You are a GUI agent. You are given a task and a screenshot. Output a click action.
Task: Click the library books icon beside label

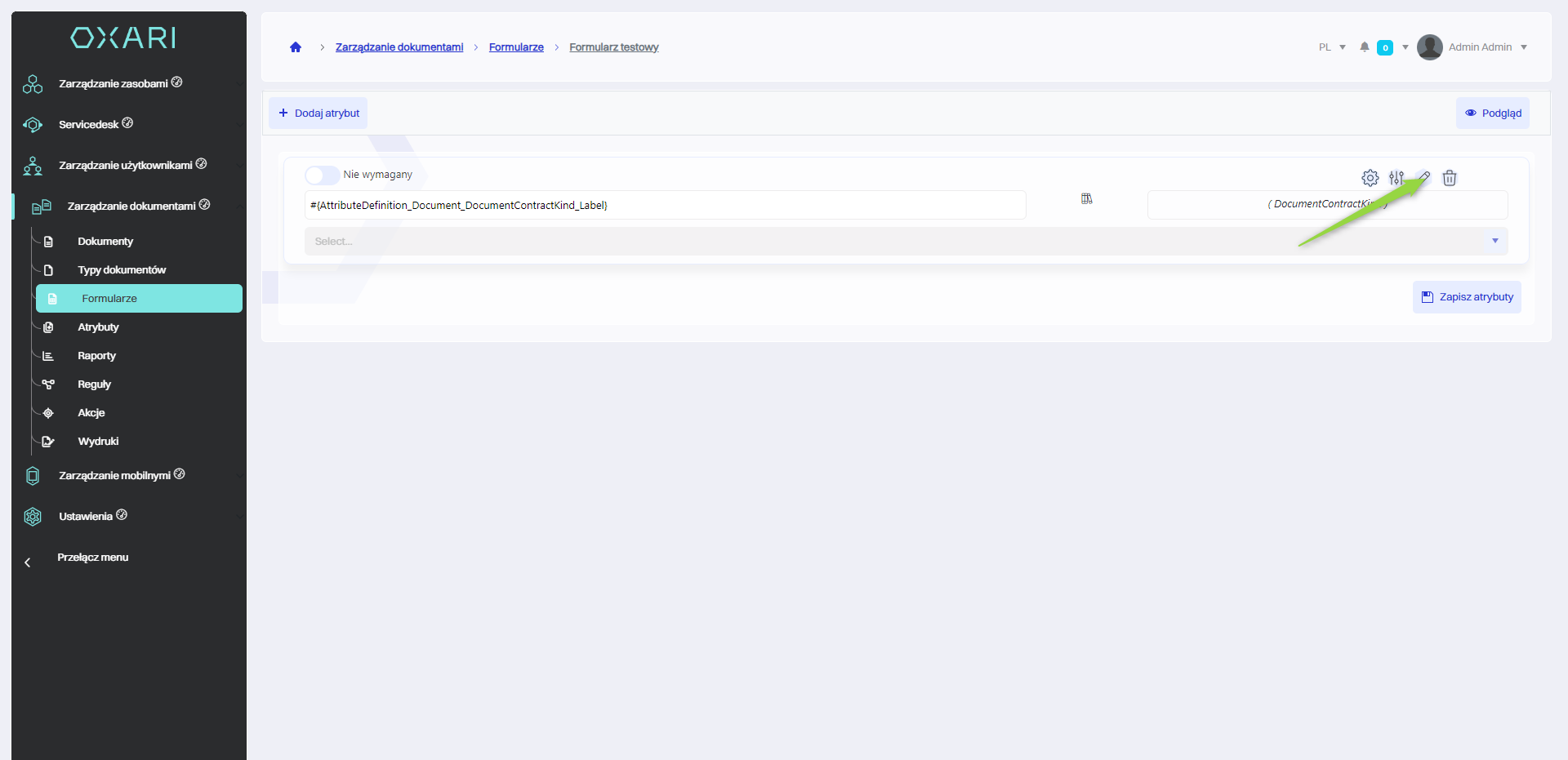(1086, 199)
